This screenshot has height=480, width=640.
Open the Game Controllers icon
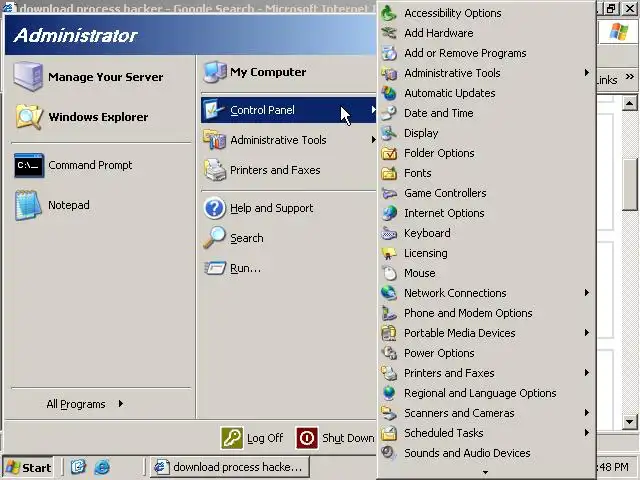(x=389, y=193)
